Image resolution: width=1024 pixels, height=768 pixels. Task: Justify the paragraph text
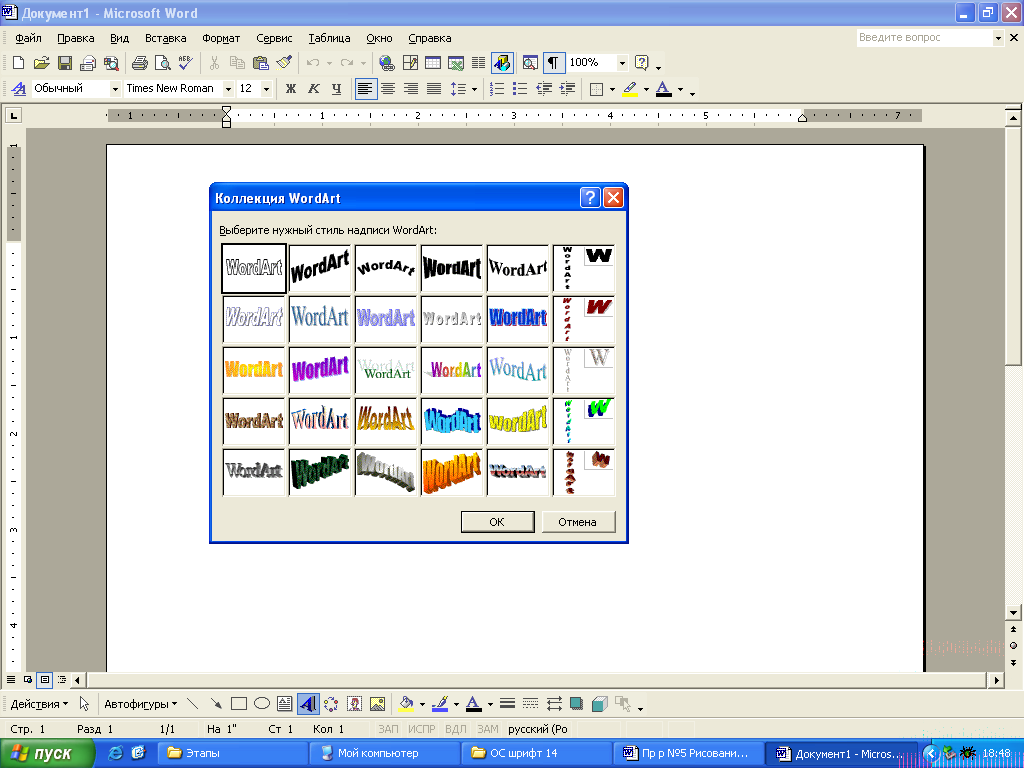click(x=434, y=89)
